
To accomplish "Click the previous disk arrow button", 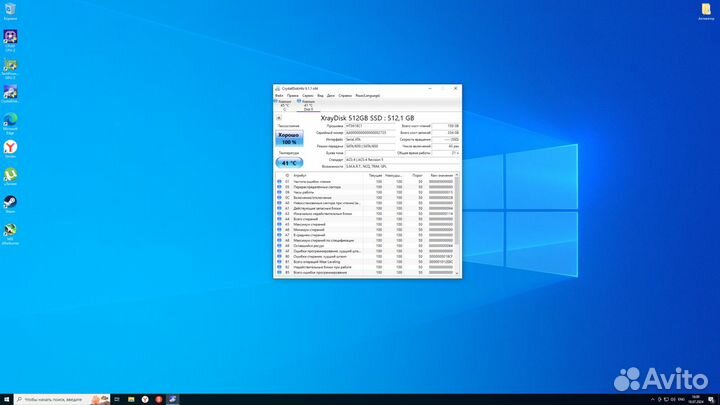I will tap(279, 118).
